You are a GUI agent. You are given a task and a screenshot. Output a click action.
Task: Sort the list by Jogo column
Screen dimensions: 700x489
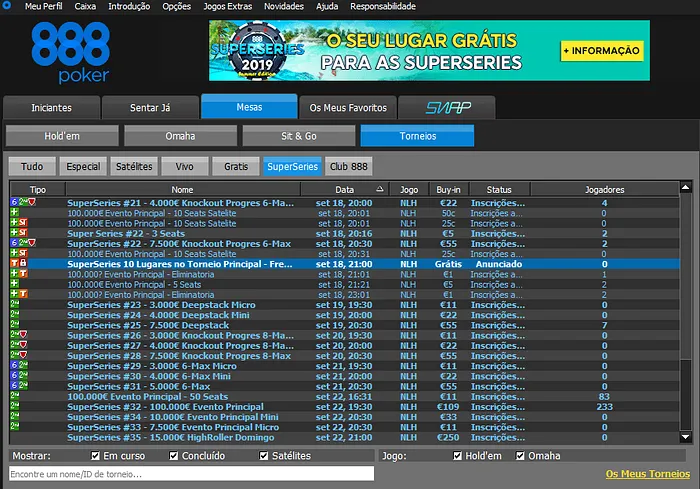409,189
